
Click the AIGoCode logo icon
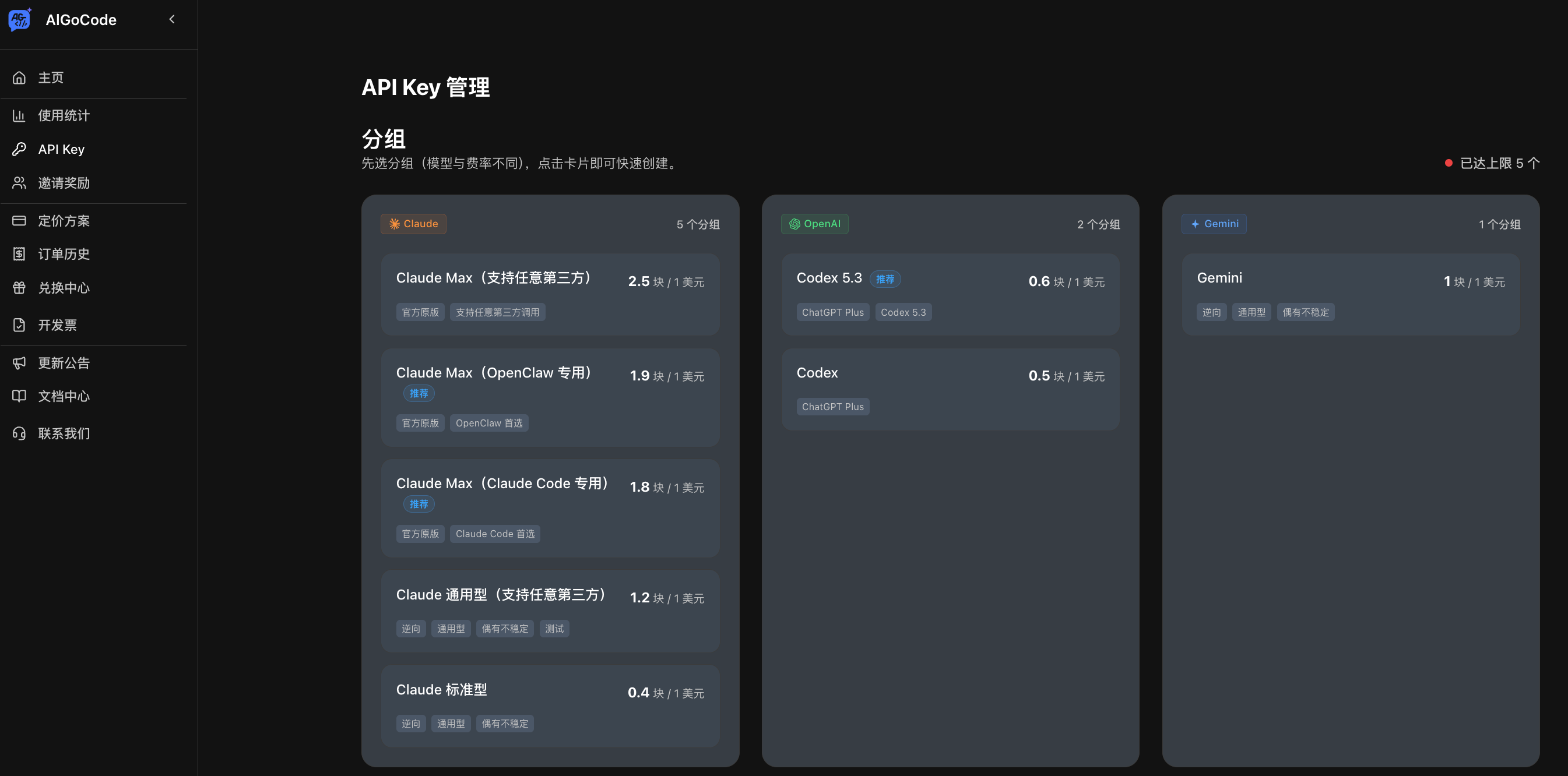(19, 19)
